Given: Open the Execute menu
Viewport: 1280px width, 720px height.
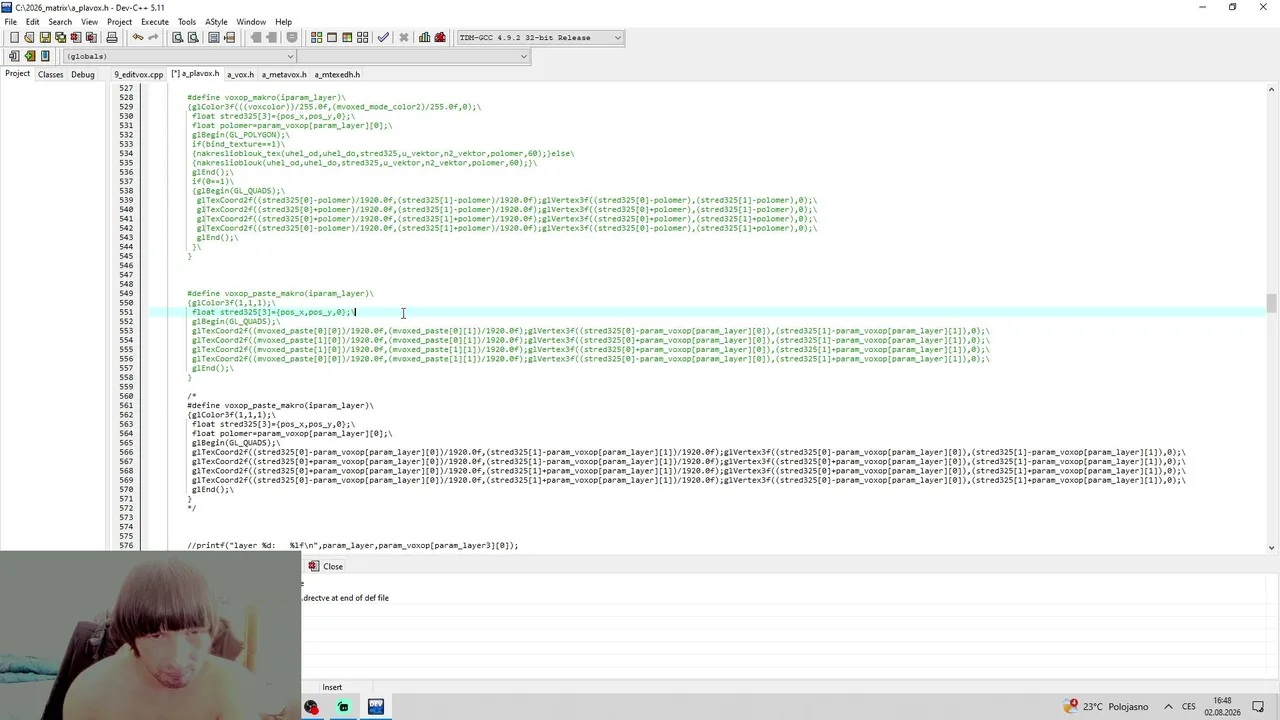Looking at the screenshot, I should click(155, 21).
